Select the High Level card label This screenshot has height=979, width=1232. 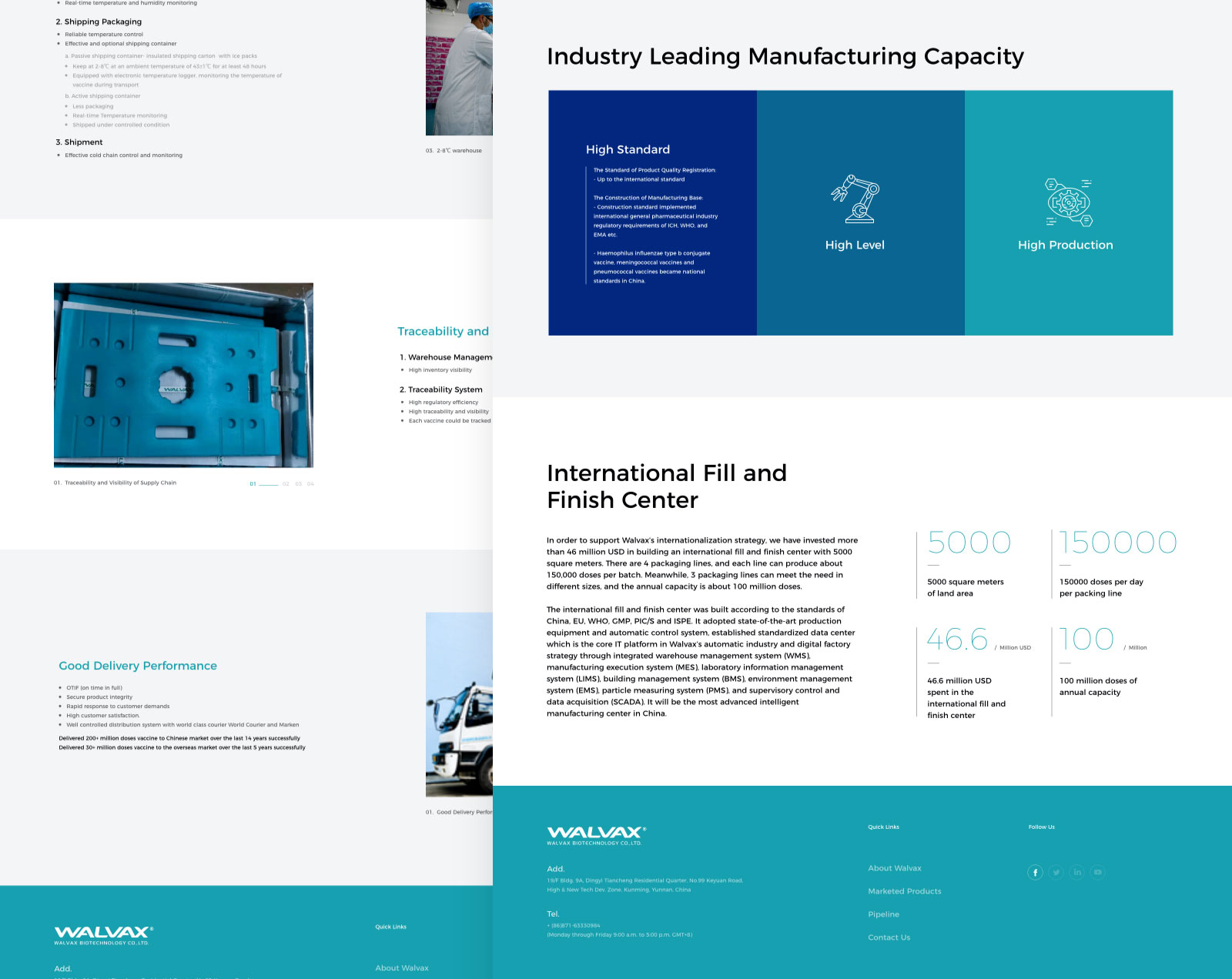coord(855,245)
